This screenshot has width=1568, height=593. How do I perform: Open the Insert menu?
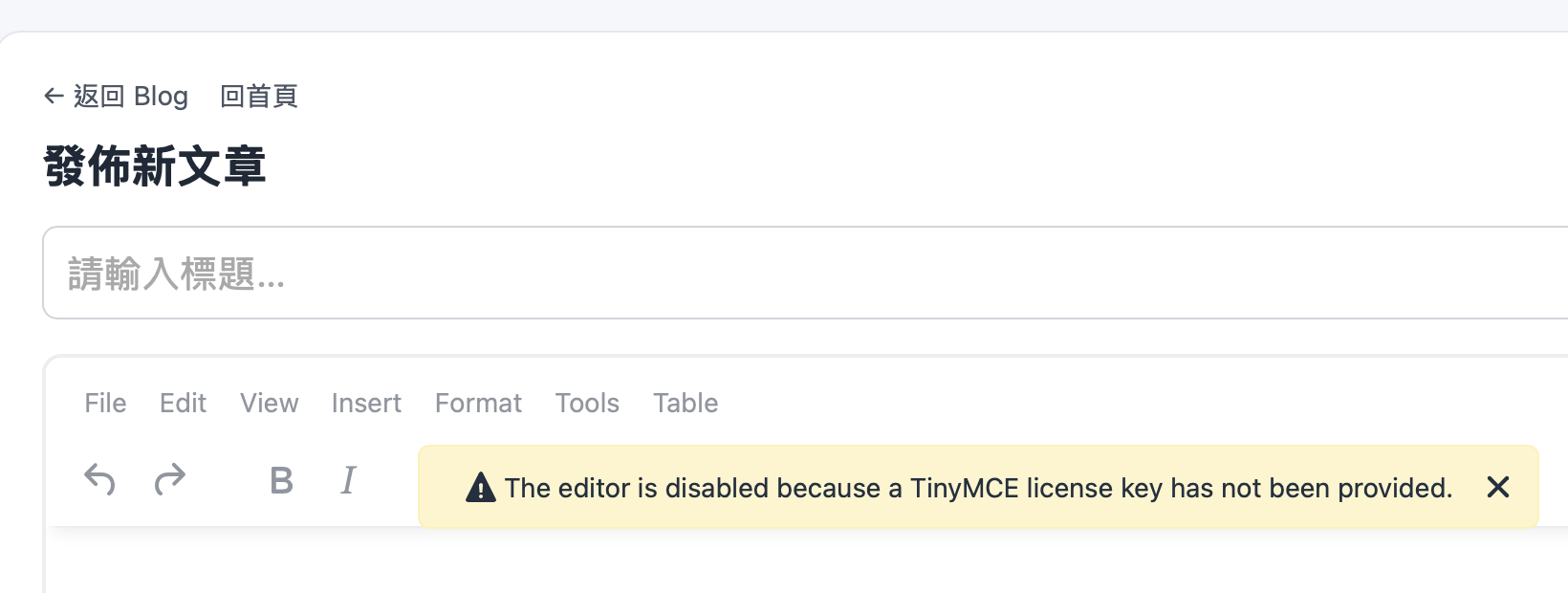(366, 404)
